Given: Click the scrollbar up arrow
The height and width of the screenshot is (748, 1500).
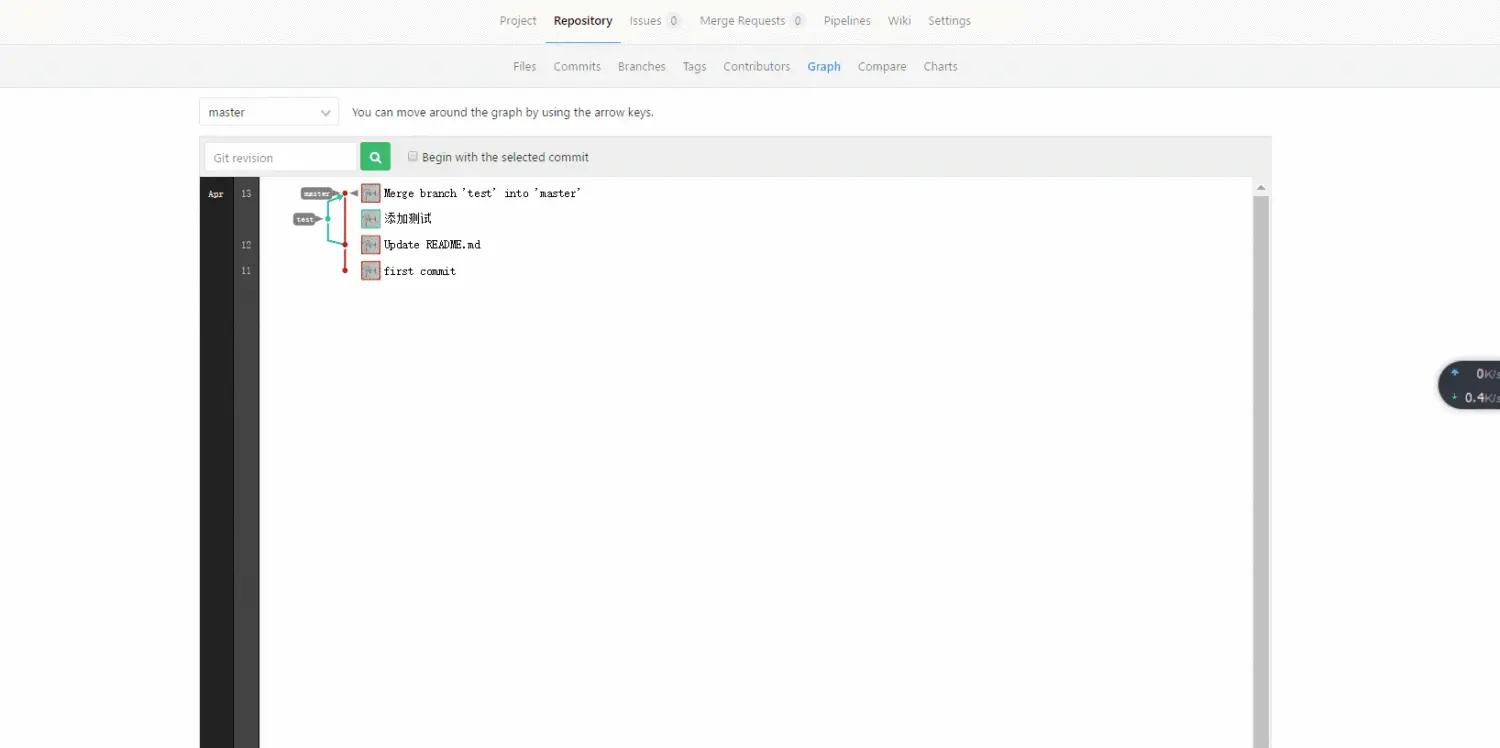Looking at the screenshot, I should click(x=1261, y=187).
